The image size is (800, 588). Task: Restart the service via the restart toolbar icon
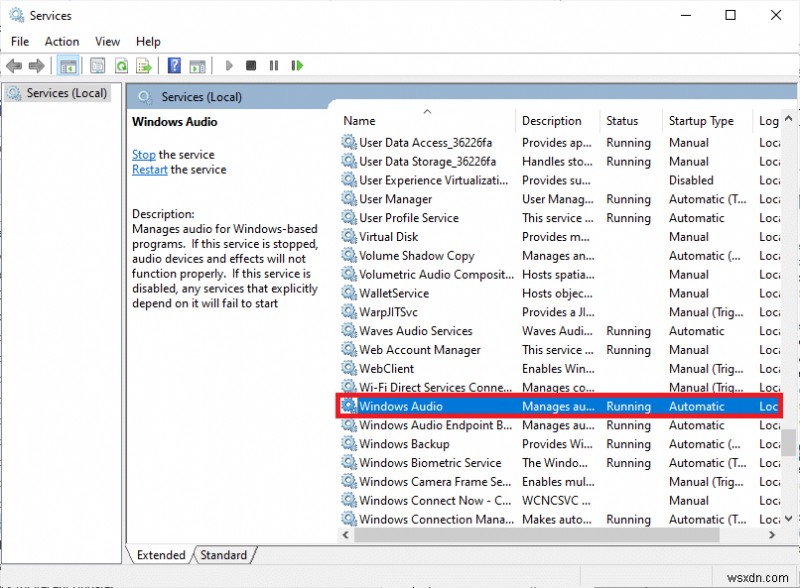[x=297, y=66]
